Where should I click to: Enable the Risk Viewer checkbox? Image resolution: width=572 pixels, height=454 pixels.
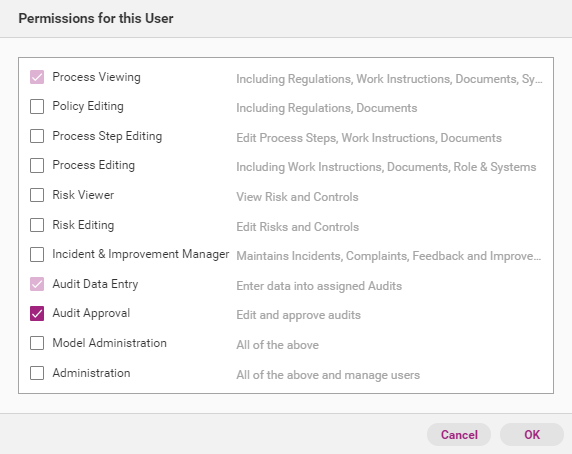click(37, 195)
